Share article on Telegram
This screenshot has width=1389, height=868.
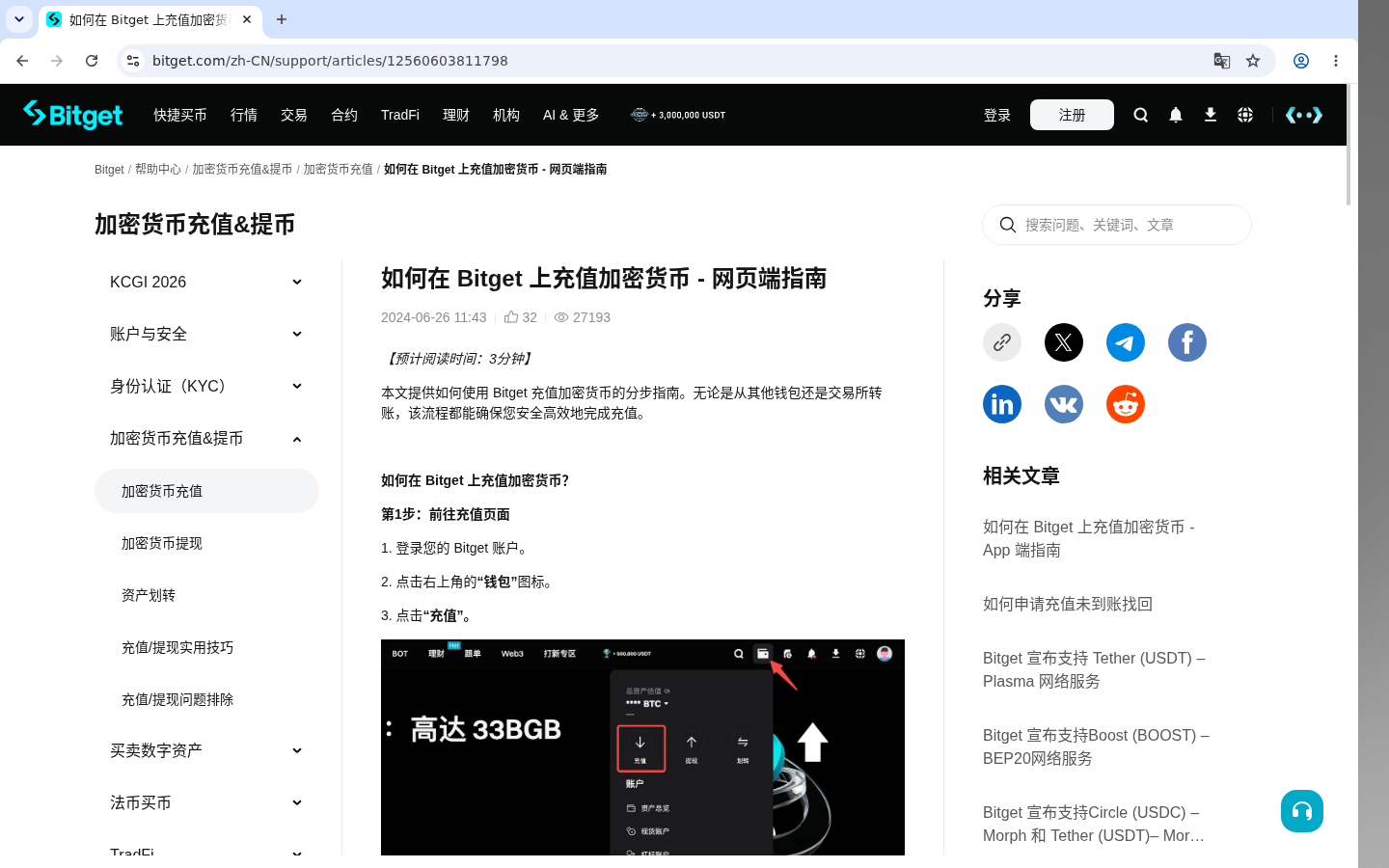(x=1126, y=342)
